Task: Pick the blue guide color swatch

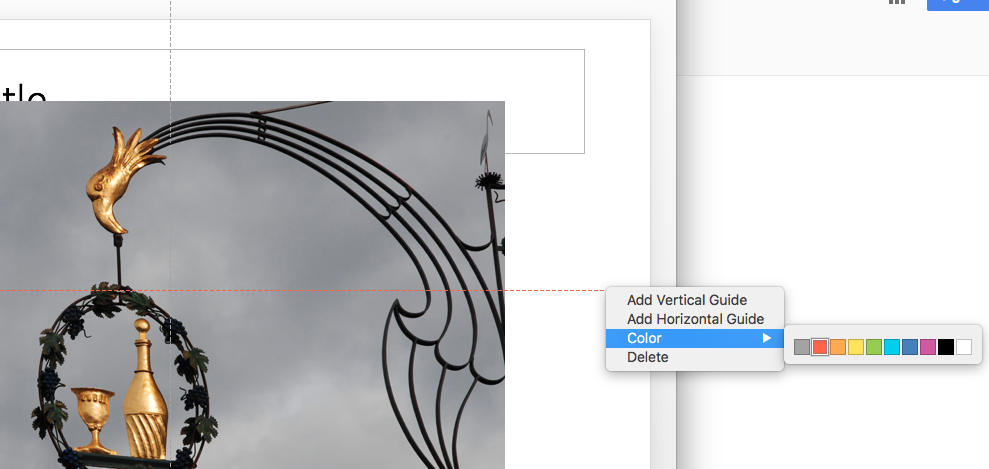Action: (x=910, y=347)
